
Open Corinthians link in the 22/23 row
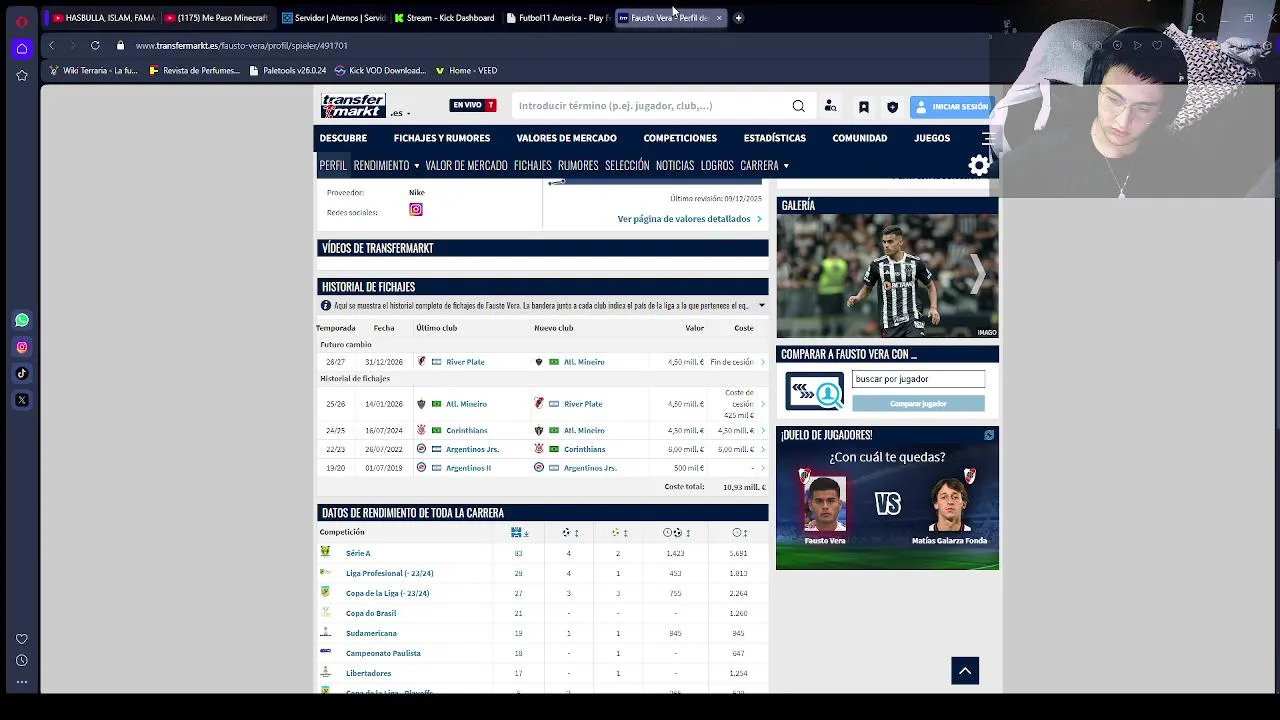584,450
